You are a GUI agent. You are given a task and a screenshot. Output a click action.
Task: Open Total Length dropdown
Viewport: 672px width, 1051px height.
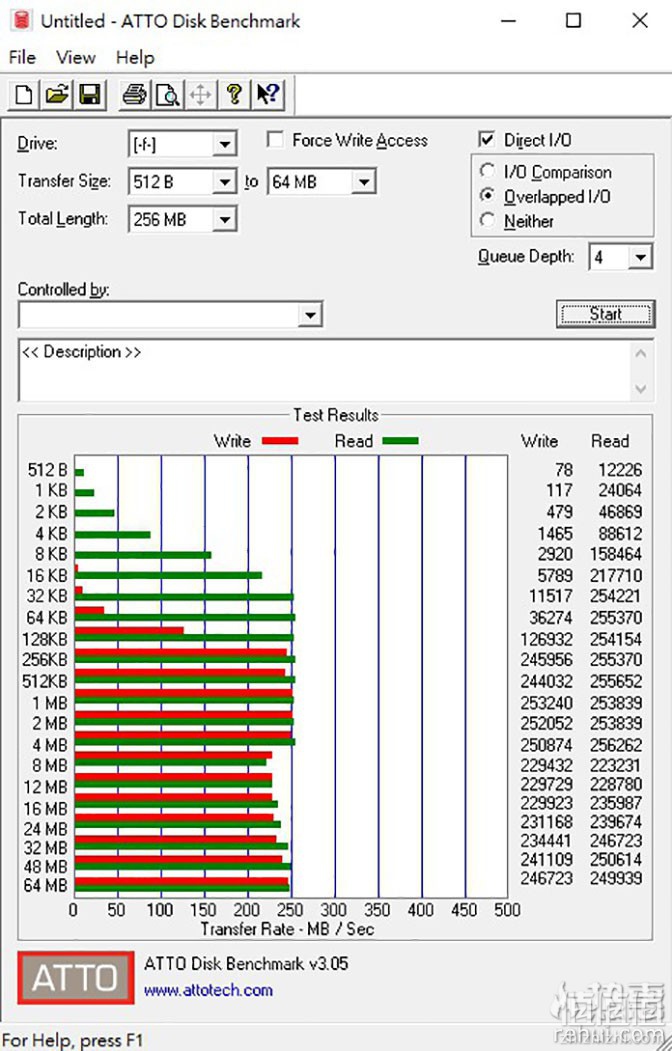coord(224,219)
